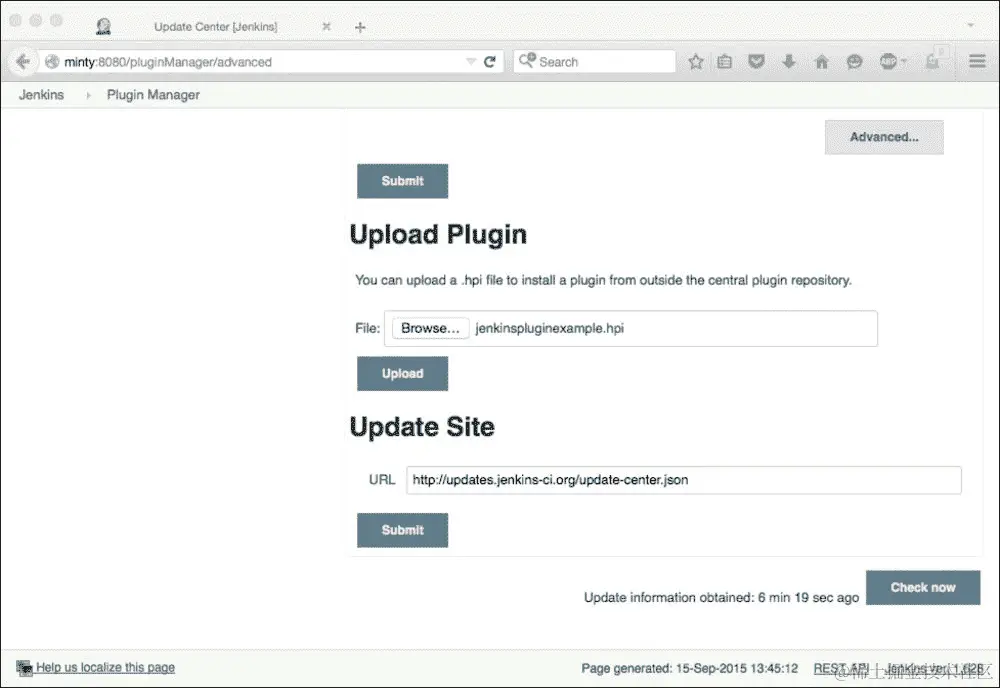Close the Update Center tab
Image resolution: width=1000 pixels, height=688 pixels.
[327, 27]
